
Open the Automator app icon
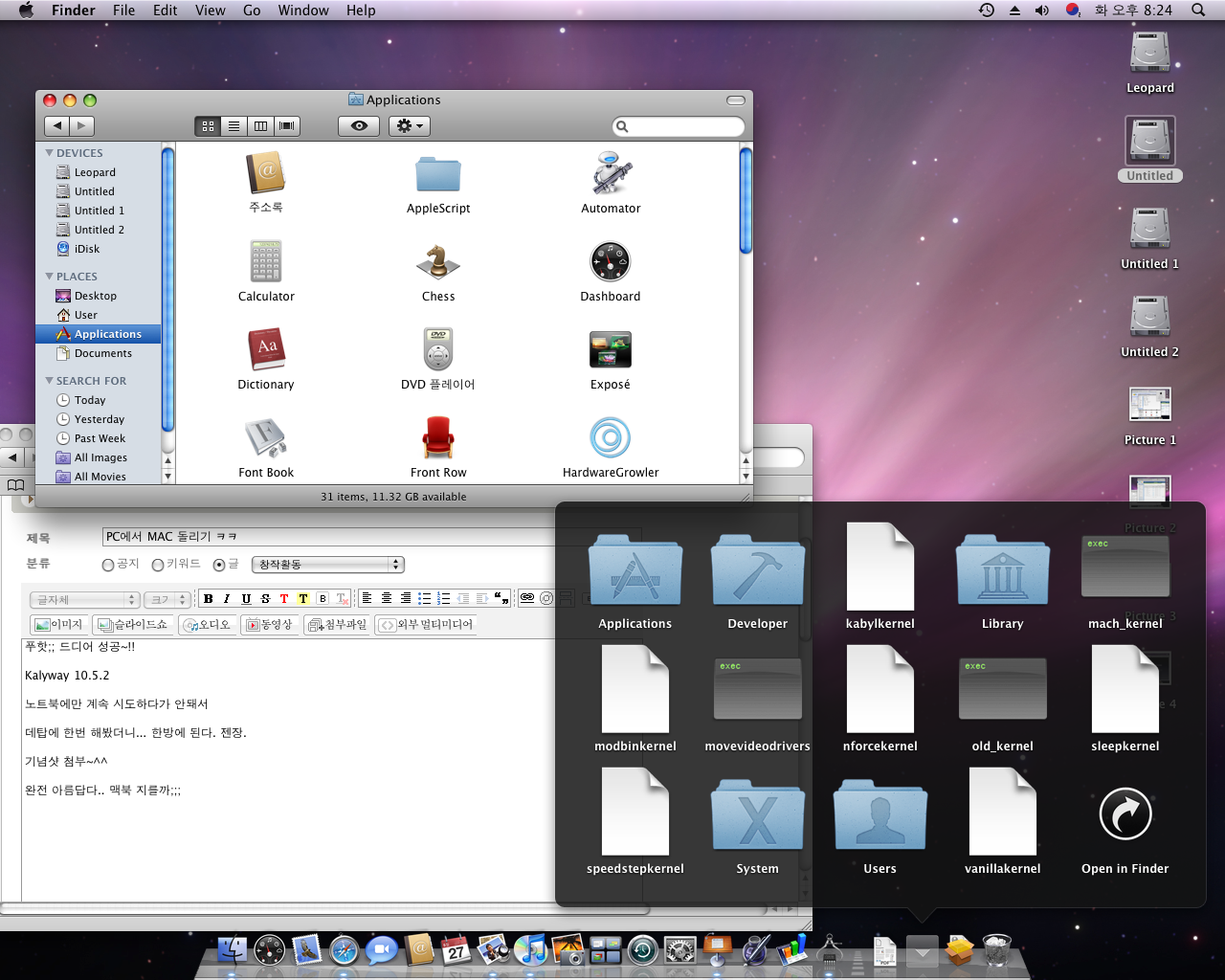tap(611, 174)
